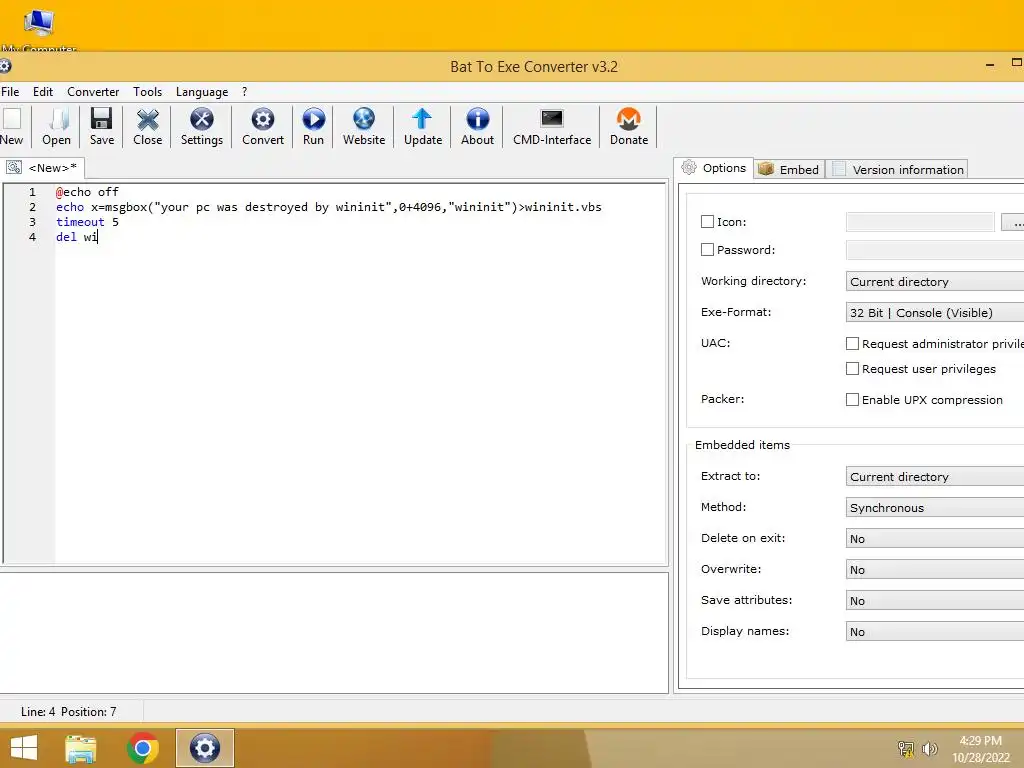Screen dimensions: 1024x768
Task: Open the About toolbar icon
Action: 477,127
